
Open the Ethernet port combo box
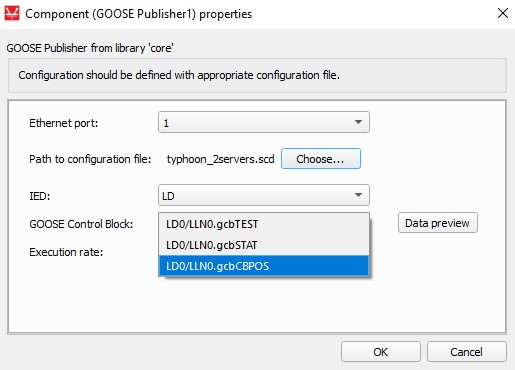264,122
